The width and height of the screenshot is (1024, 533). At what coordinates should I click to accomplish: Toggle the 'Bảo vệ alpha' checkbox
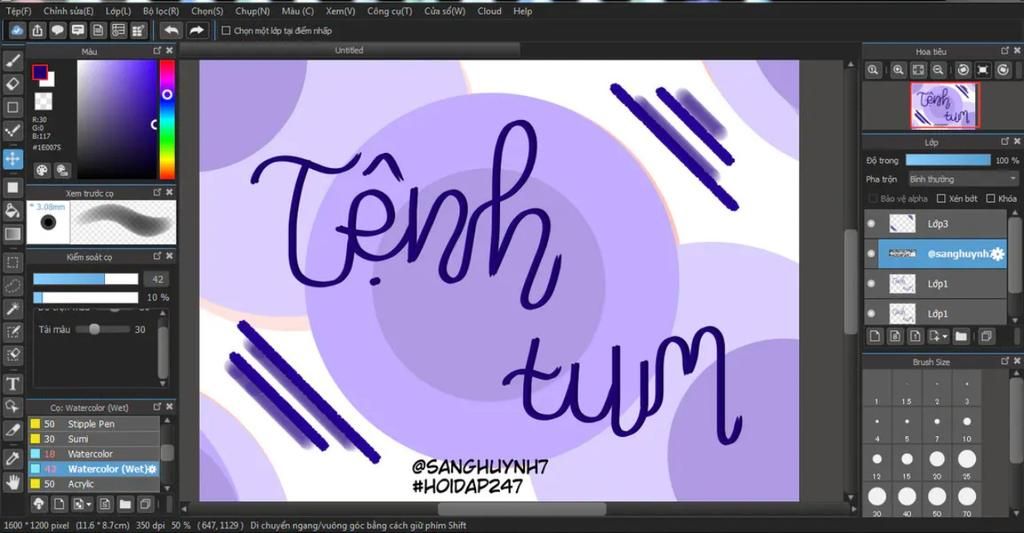(873, 199)
